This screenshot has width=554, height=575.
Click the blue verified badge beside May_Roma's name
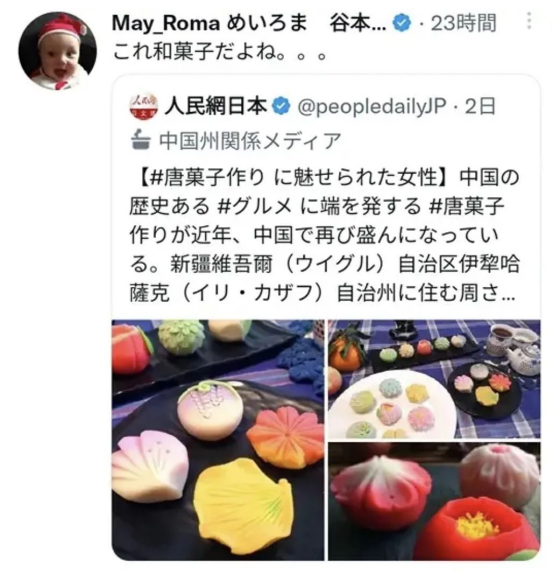pyautogui.click(x=402, y=23)
